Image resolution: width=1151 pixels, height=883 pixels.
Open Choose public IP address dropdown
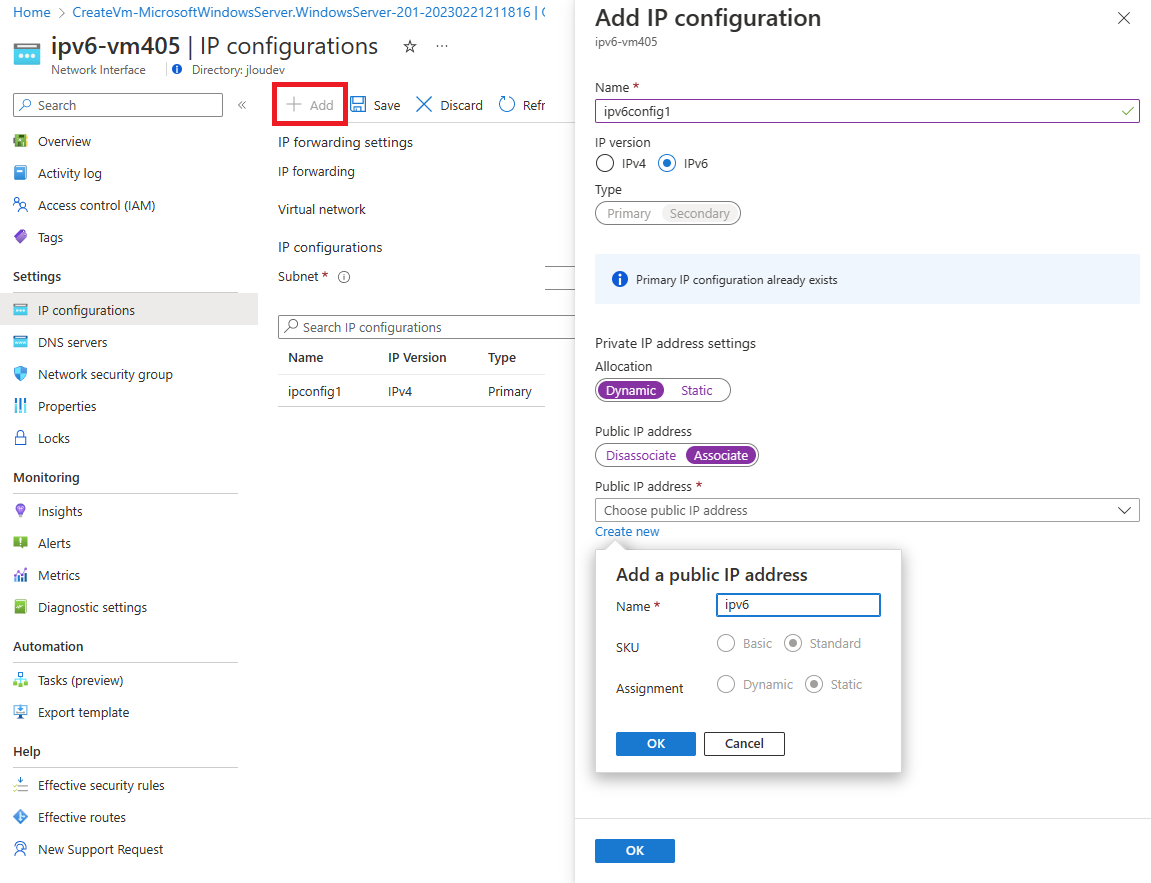pyautogui.click(x=867, y=510)
